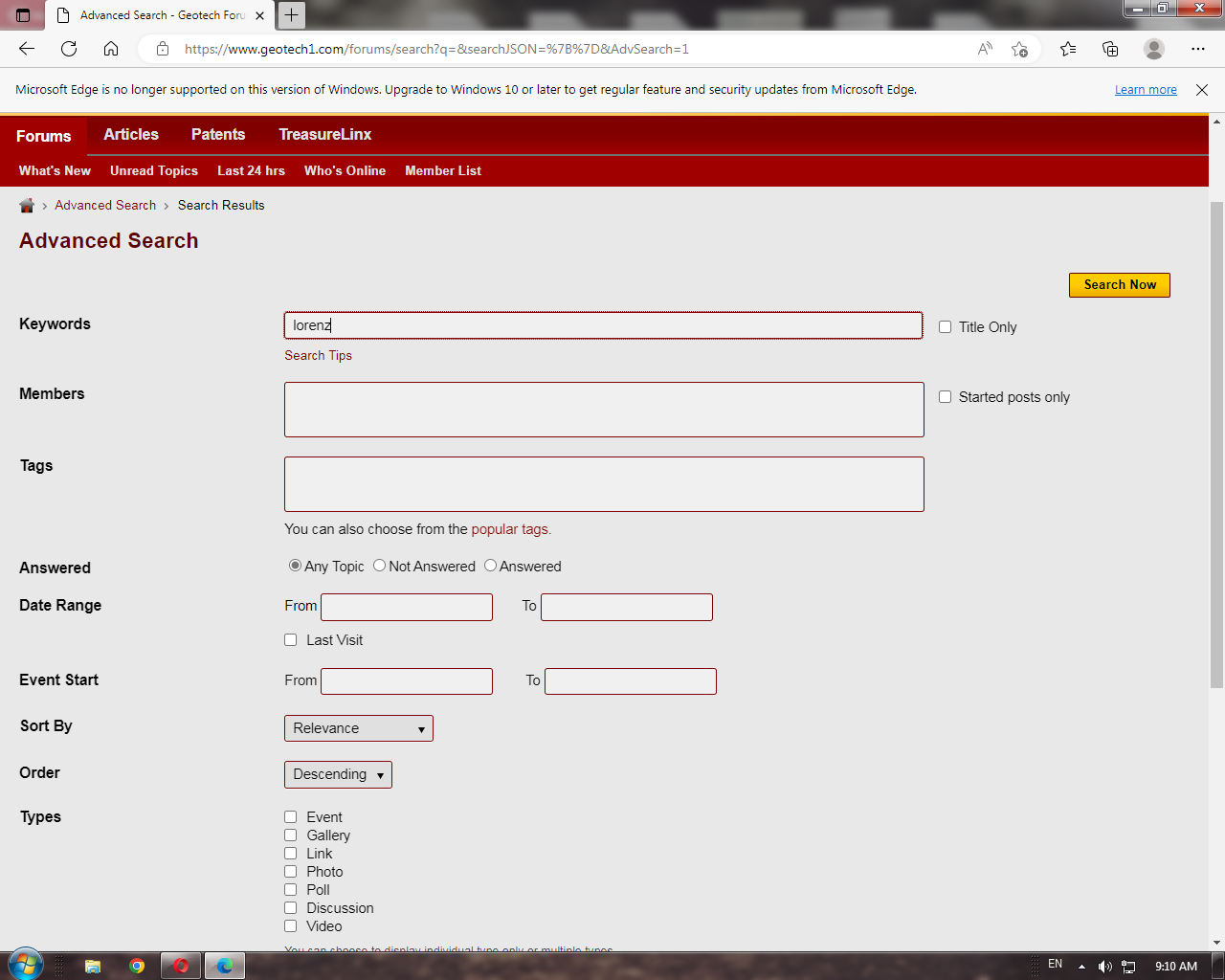1225x980 pixels.
Task: Click the Keywords input field
Action: pos(604,325)
